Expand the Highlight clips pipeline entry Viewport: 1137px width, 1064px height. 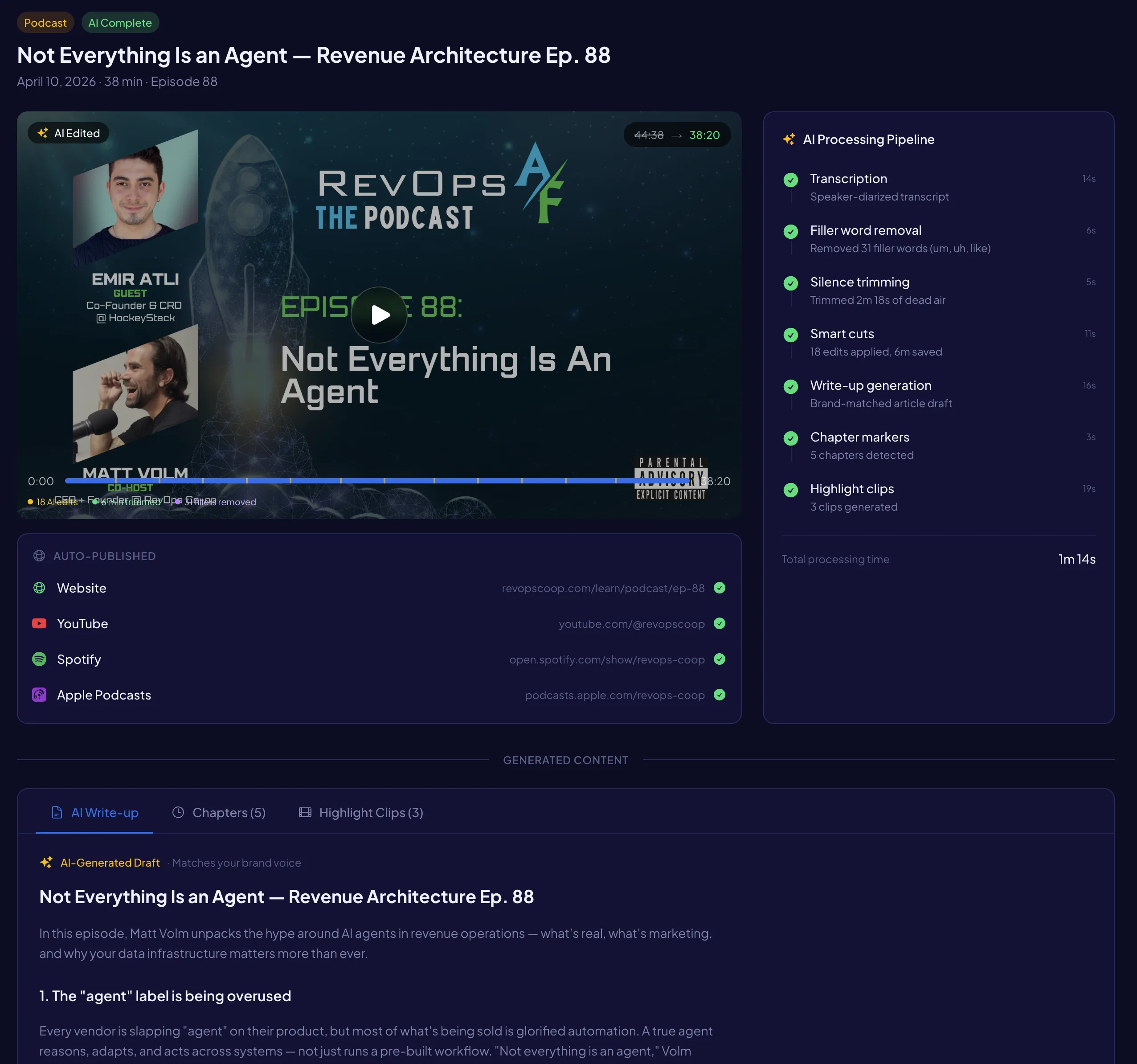pos(851,489)
